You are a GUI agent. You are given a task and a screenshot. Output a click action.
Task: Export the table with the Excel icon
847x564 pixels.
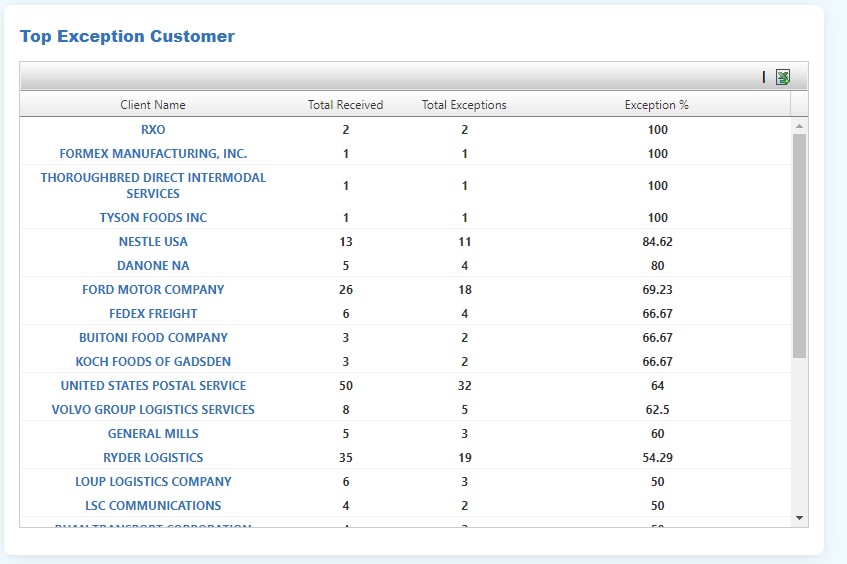click(x=783, y=77)
